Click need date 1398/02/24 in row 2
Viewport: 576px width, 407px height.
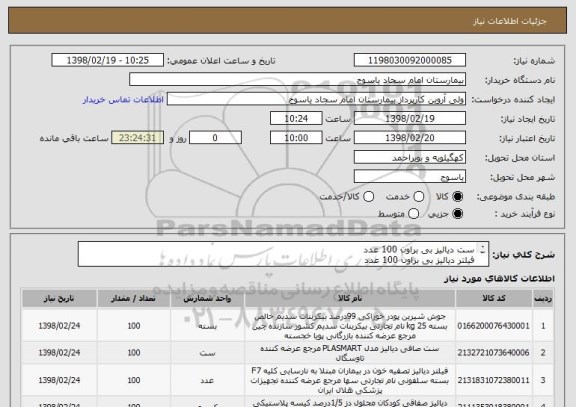(59, 353)
